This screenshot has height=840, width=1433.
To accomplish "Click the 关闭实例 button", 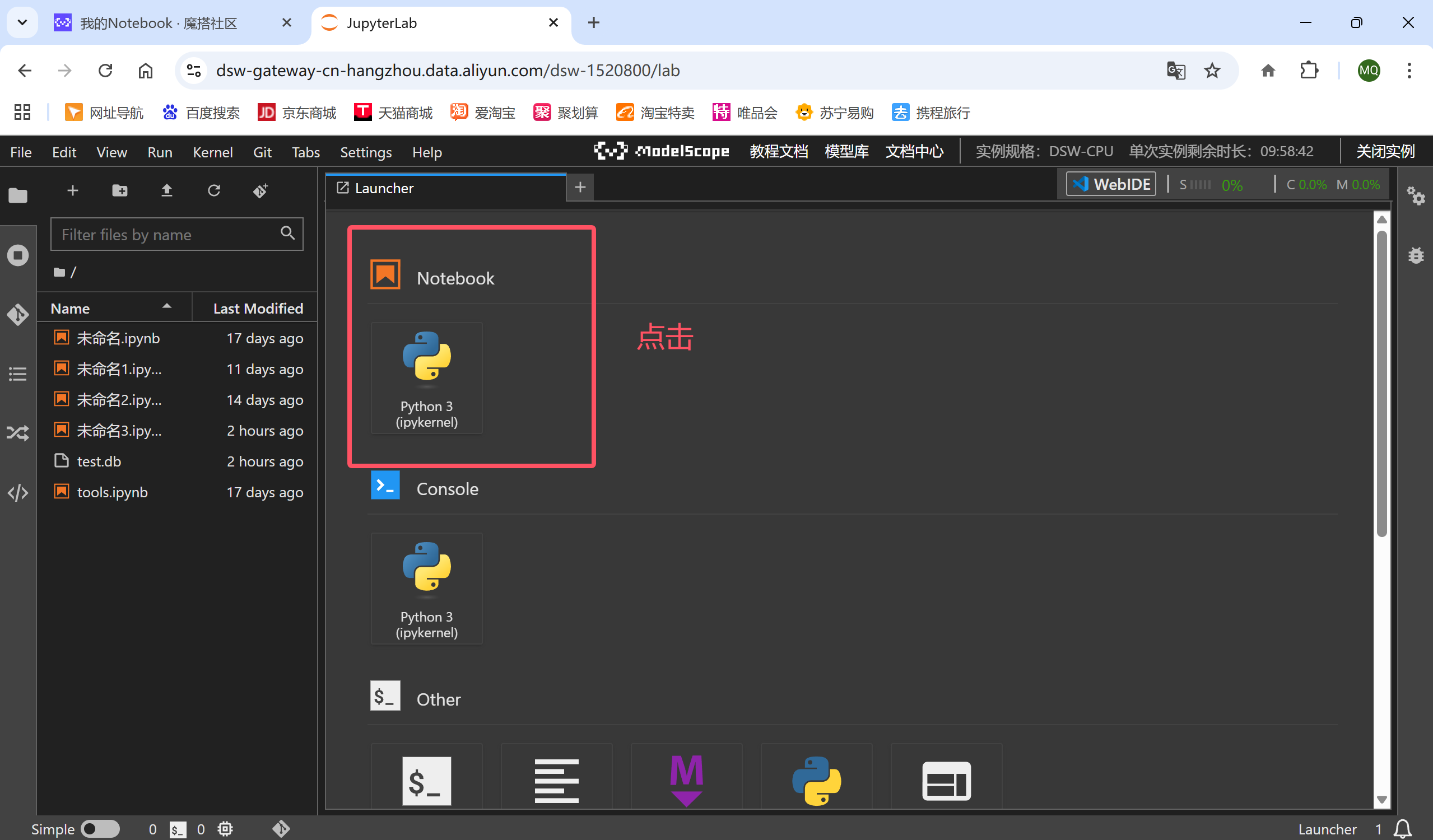I will [1385, 151].
